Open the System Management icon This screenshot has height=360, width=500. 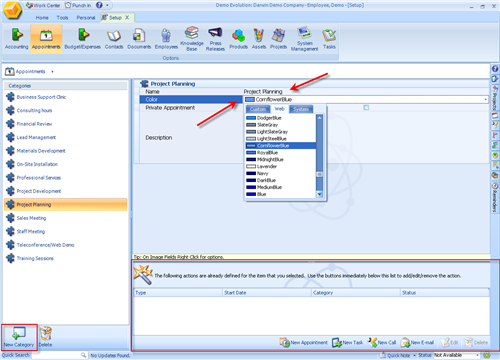point(304,39)
